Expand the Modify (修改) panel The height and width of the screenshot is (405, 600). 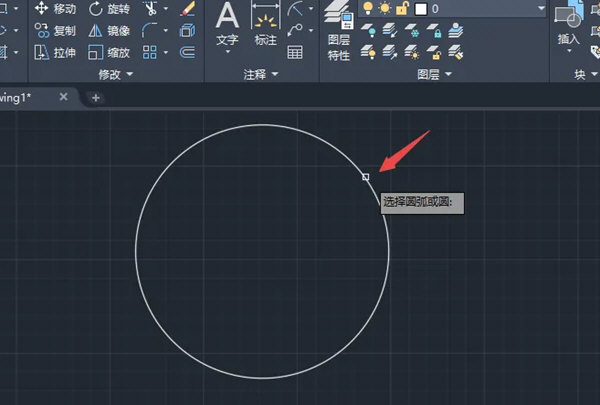[x=116, y=74]
